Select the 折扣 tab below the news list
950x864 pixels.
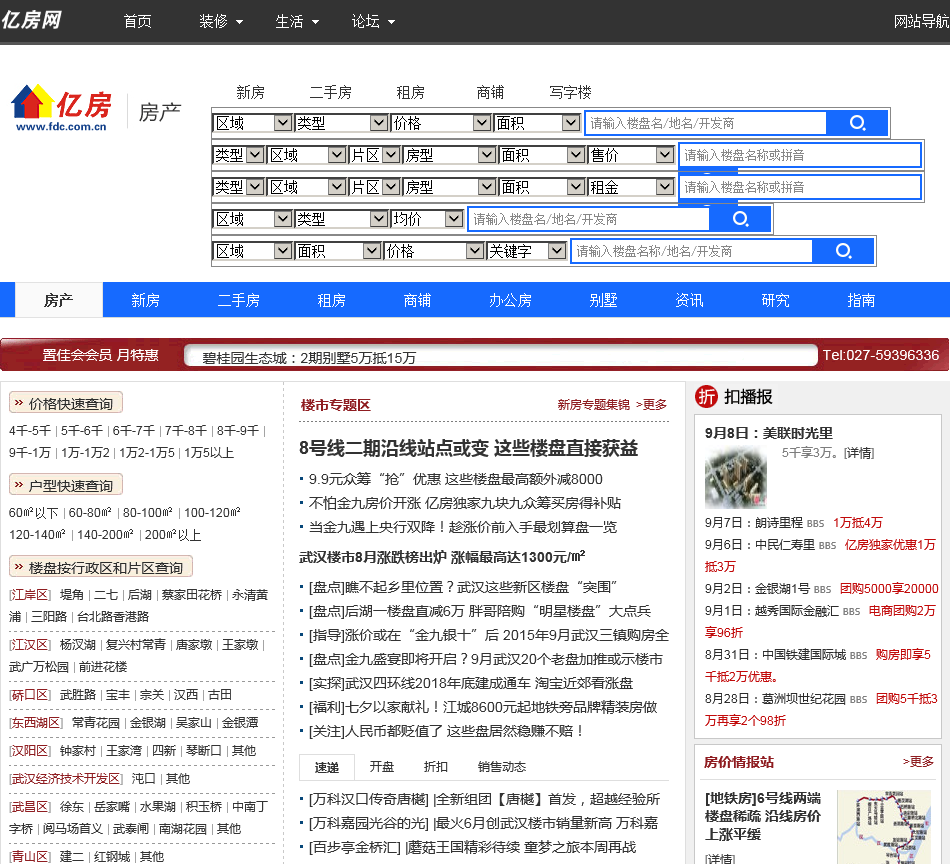436,766
